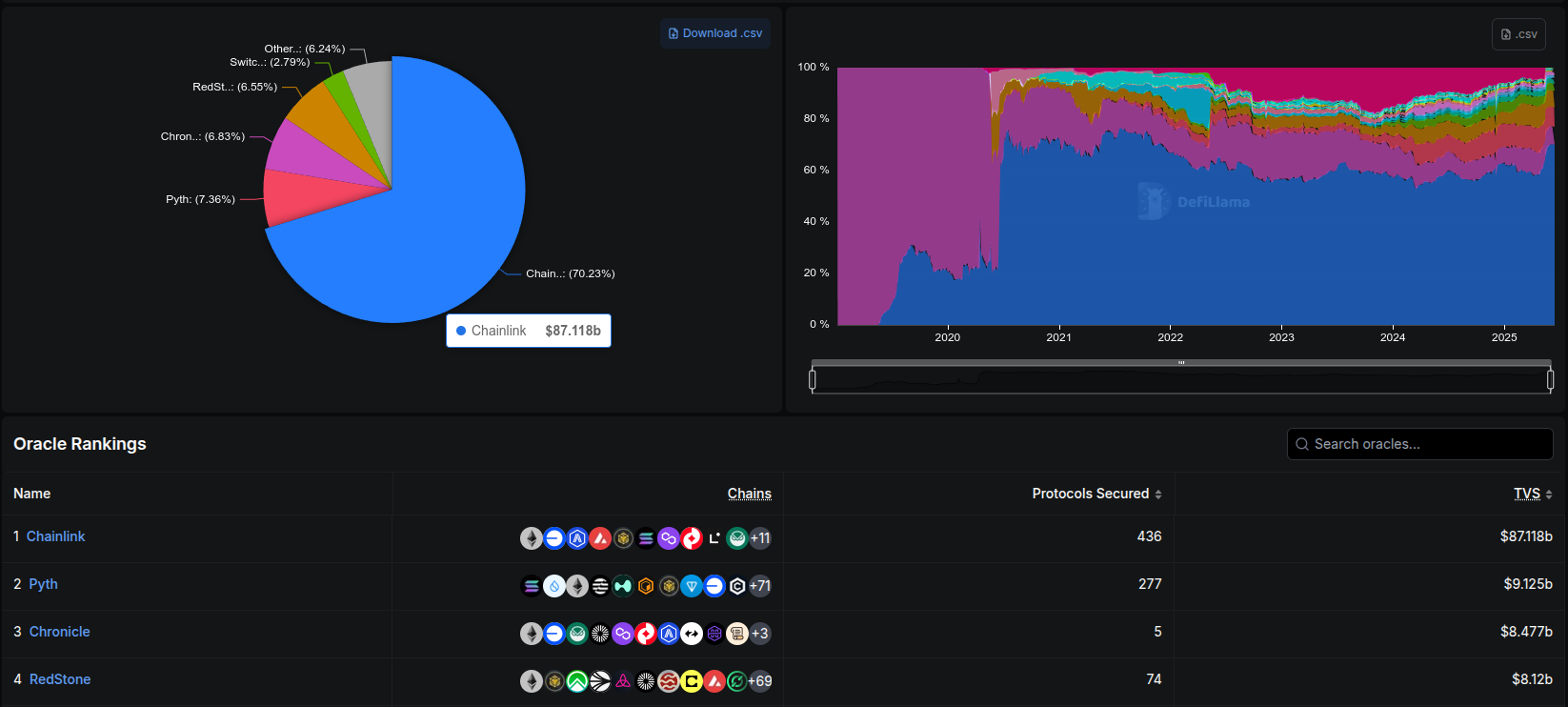
Task: Click the top grip of the range slider
Action: click(1181, 363)
